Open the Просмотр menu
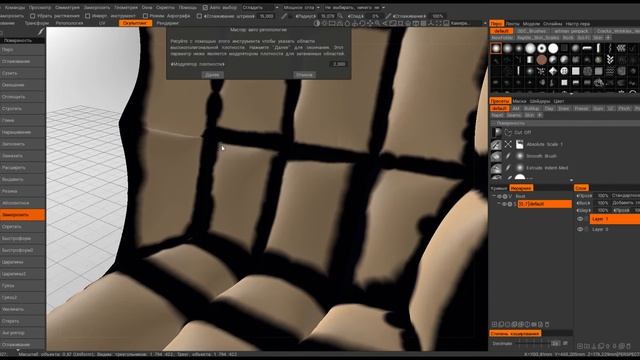640x360 pixels. pyautogui.click(x=40, y=7)
